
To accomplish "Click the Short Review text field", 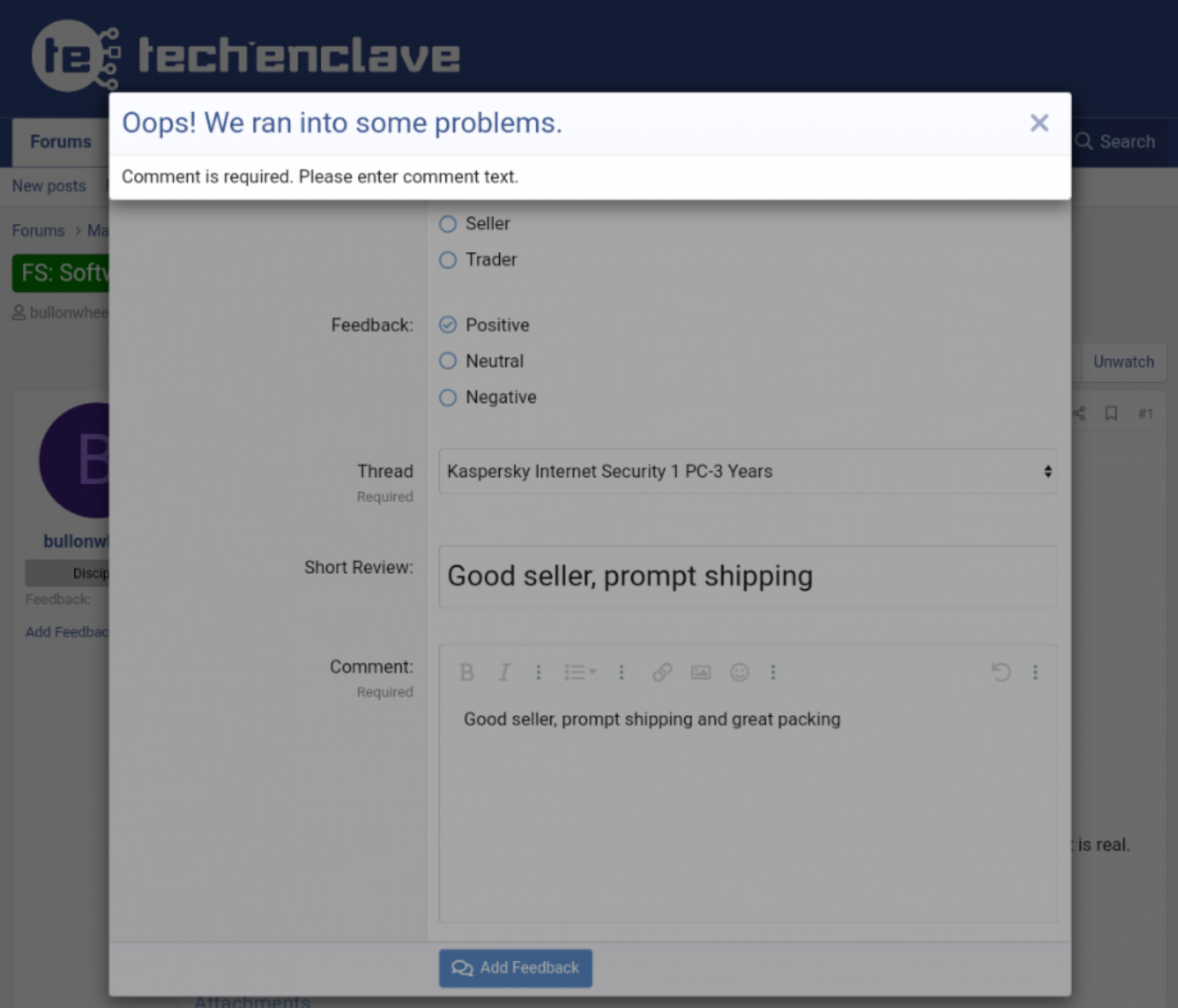I will [x=747, y=576].
